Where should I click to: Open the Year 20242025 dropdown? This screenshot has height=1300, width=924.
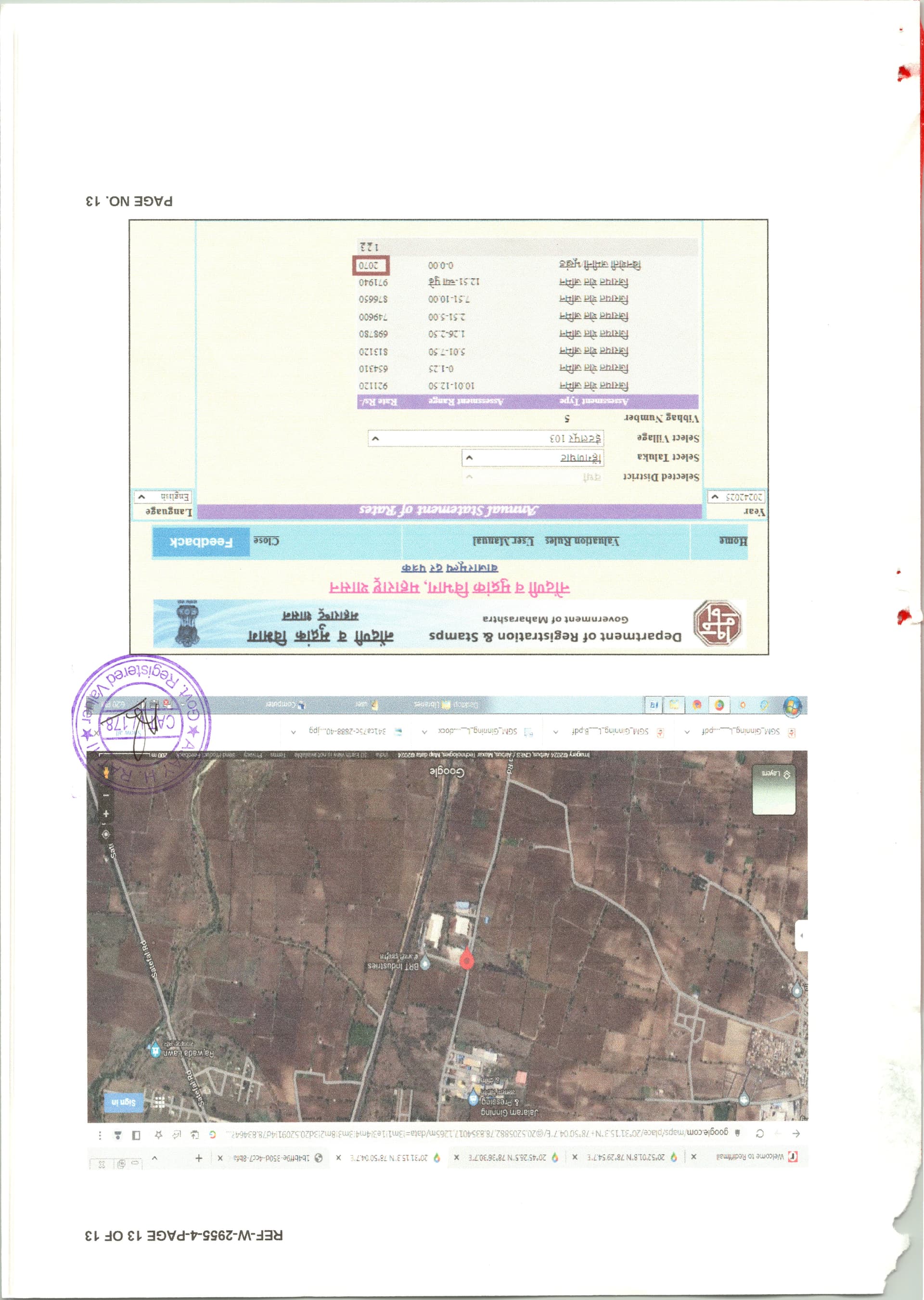click(x=736, y=497)
